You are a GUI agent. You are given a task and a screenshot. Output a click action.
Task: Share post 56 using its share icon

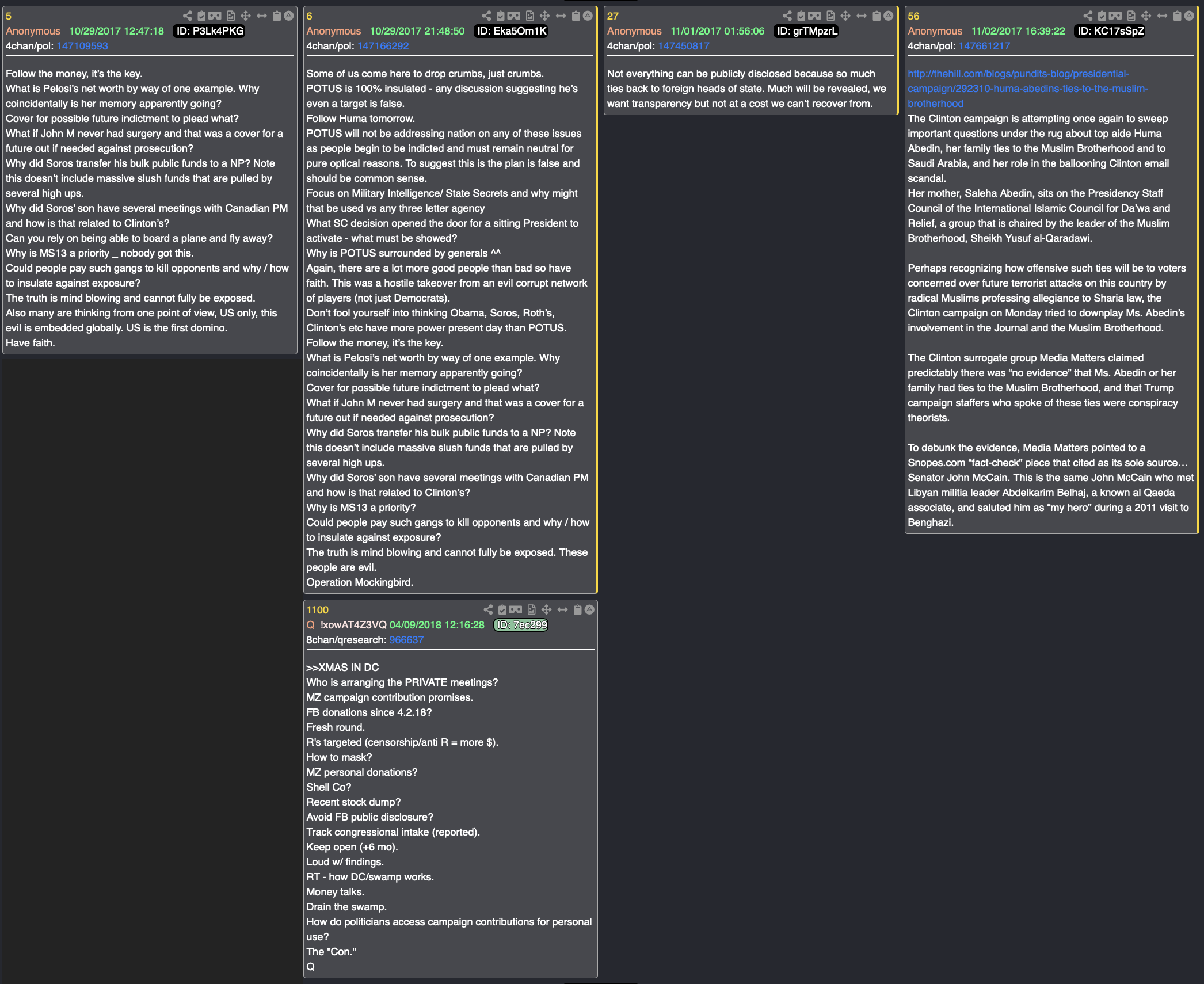point(1088,16)
